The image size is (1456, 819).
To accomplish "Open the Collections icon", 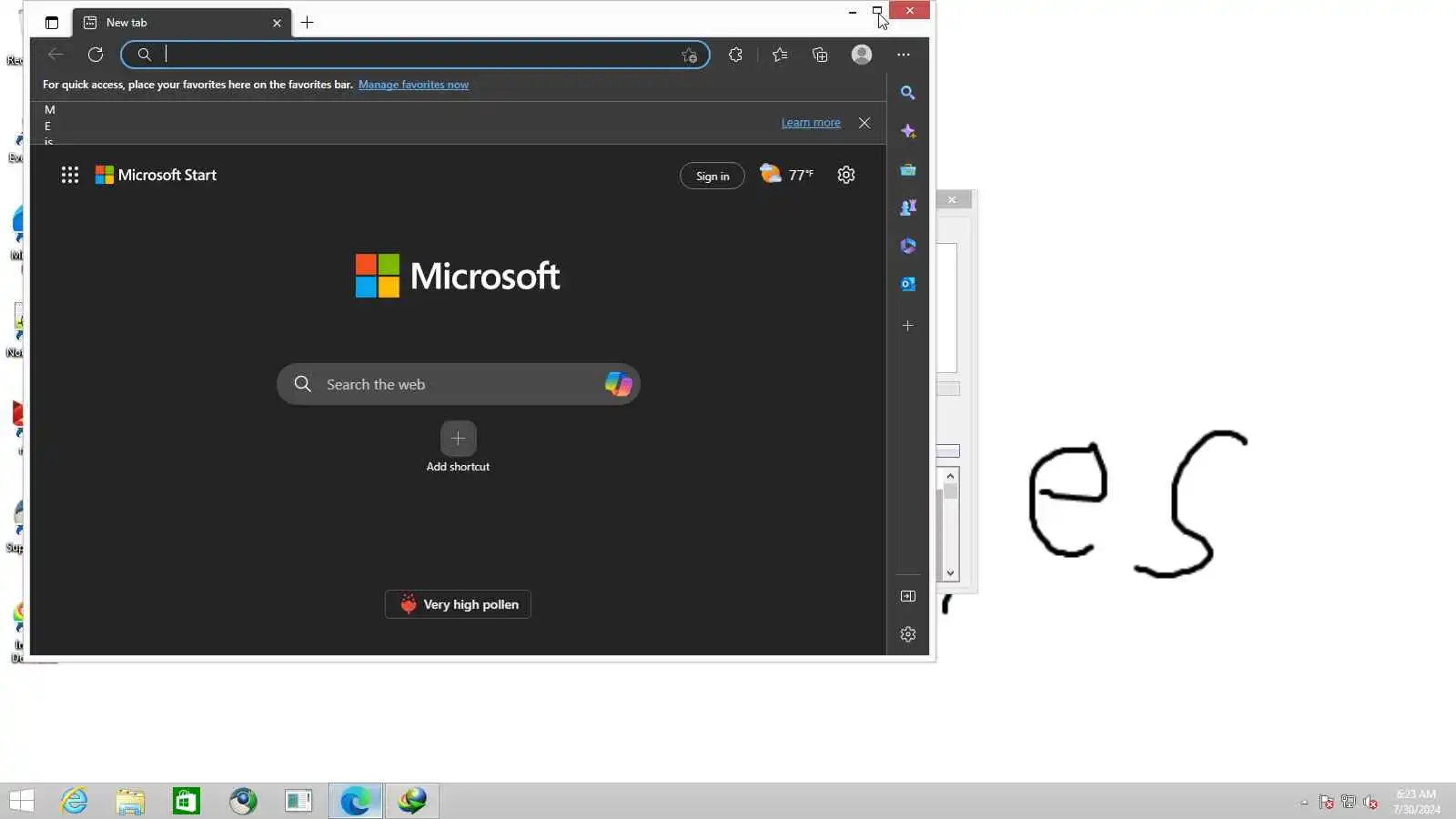I will click(x=820, y=55).
